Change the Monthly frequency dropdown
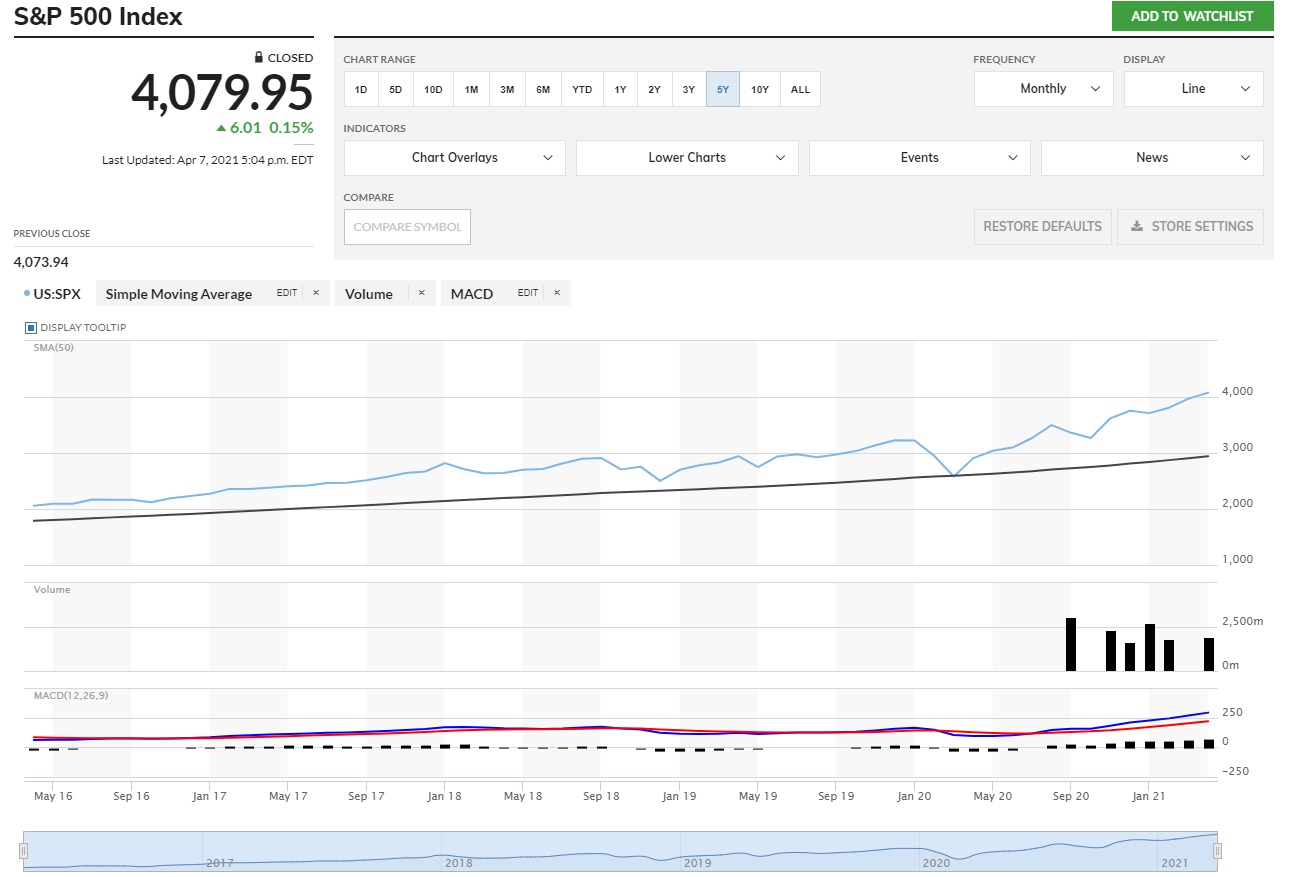 [1043, 89]
